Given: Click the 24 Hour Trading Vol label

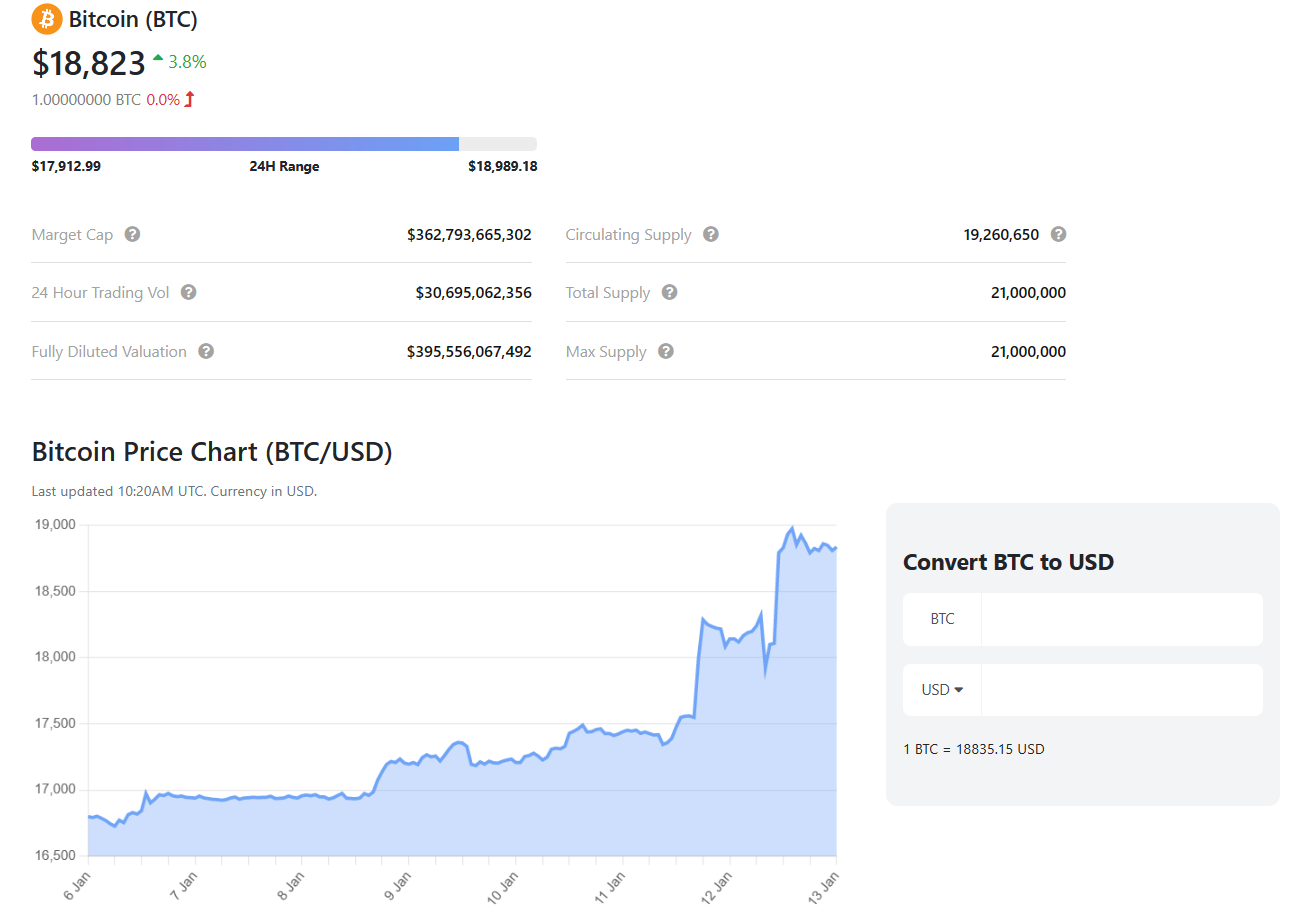Looking at the screenshot, I should (x=100, y=293).
